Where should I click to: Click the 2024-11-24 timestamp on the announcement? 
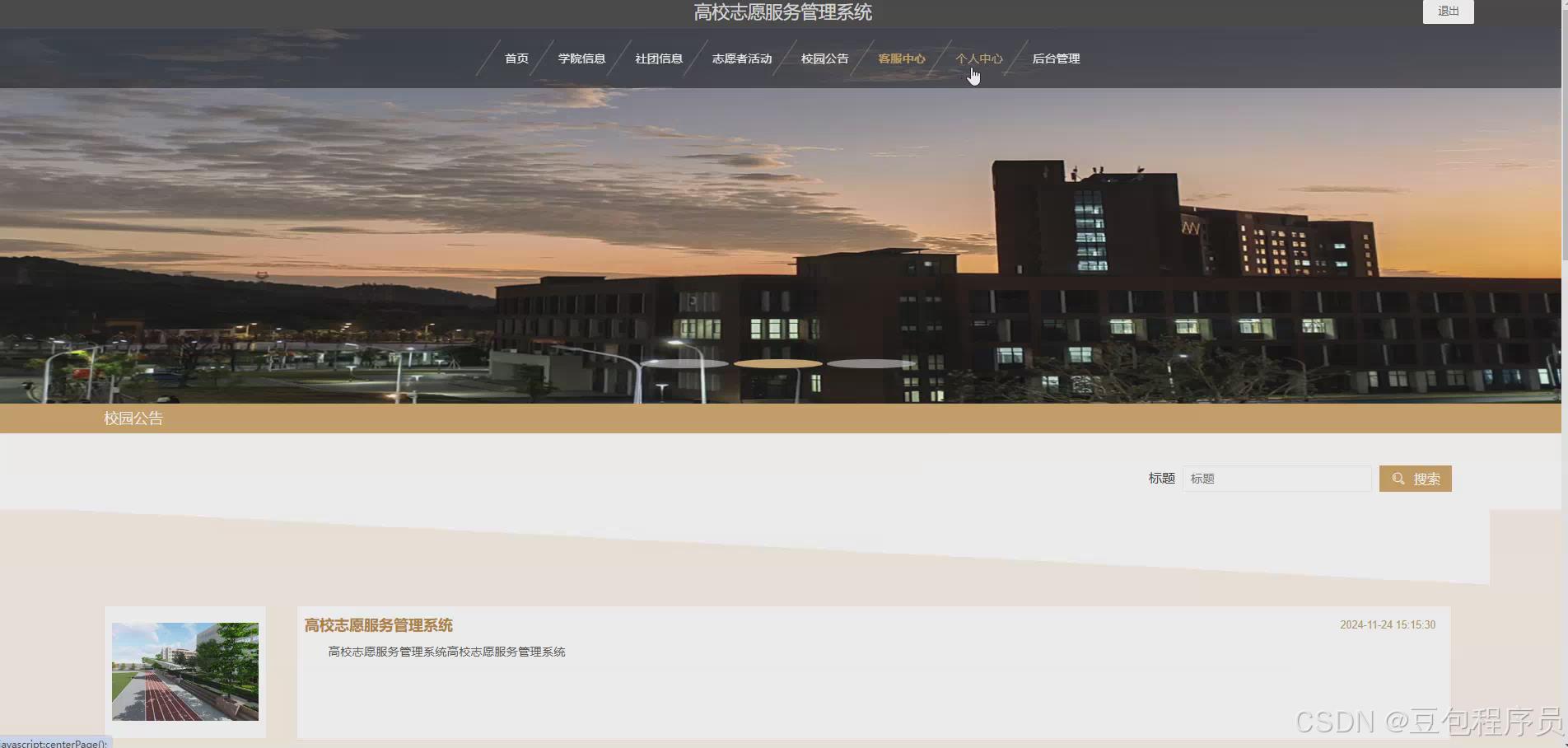tap(1387, 624)
